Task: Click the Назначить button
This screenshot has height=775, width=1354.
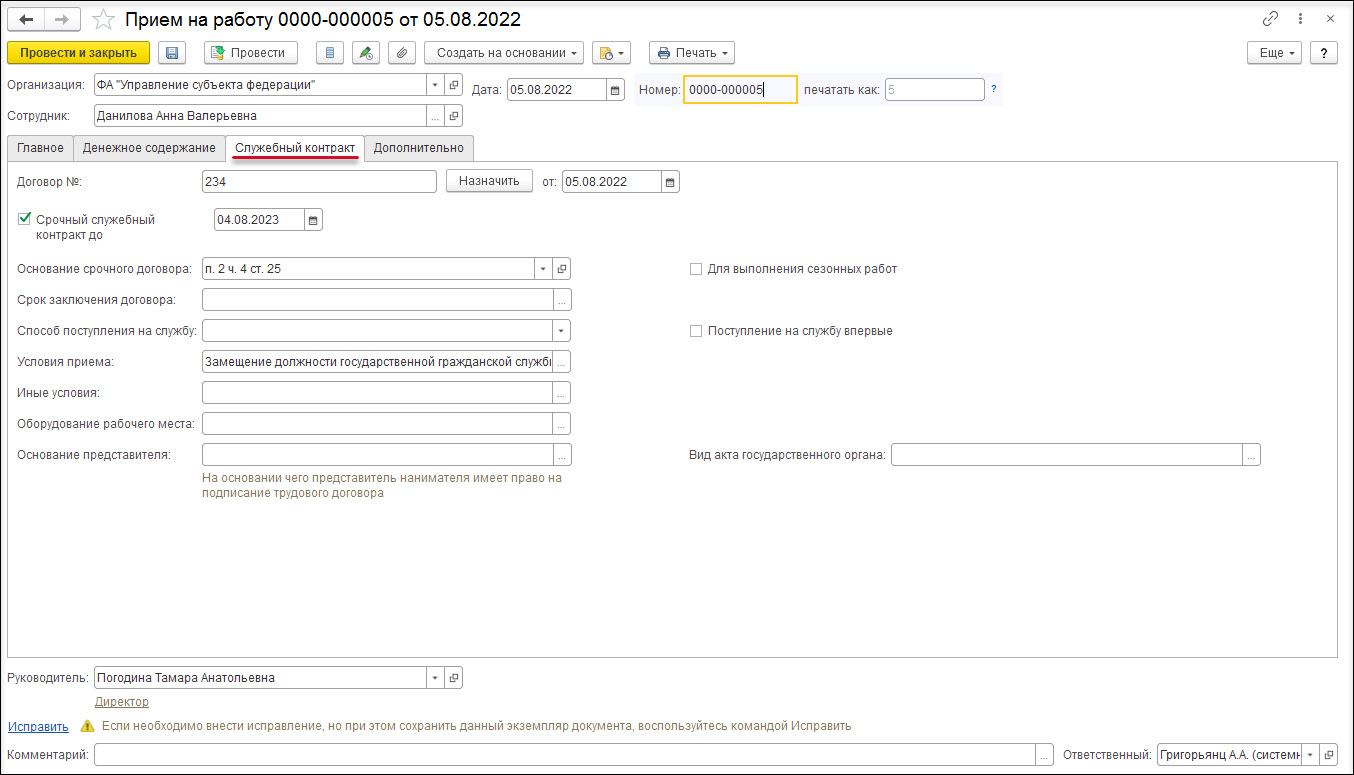Action: click(x=489, y=182)
